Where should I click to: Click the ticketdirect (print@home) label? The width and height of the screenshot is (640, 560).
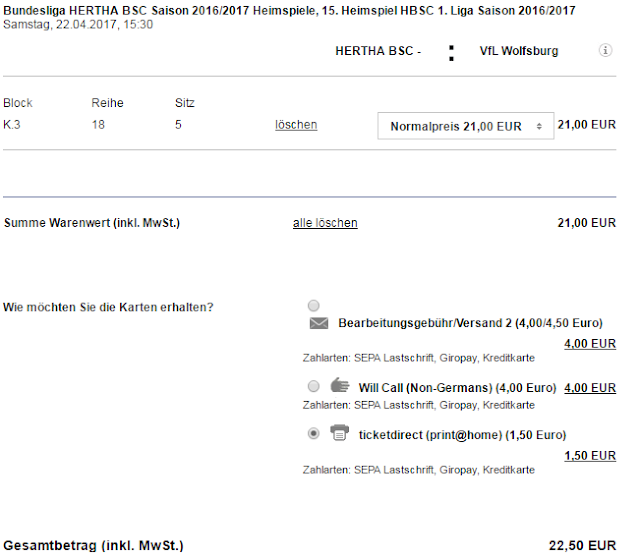462,435
